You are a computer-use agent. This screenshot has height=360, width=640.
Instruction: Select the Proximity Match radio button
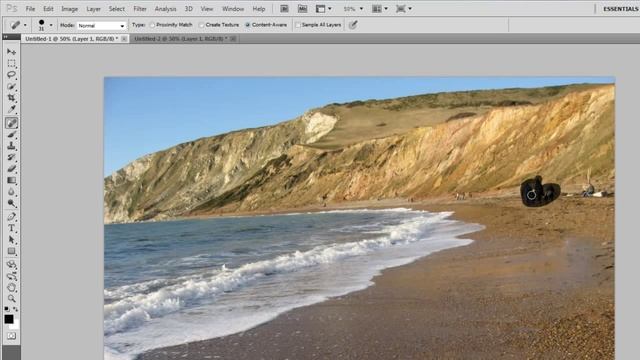(152, 25)
